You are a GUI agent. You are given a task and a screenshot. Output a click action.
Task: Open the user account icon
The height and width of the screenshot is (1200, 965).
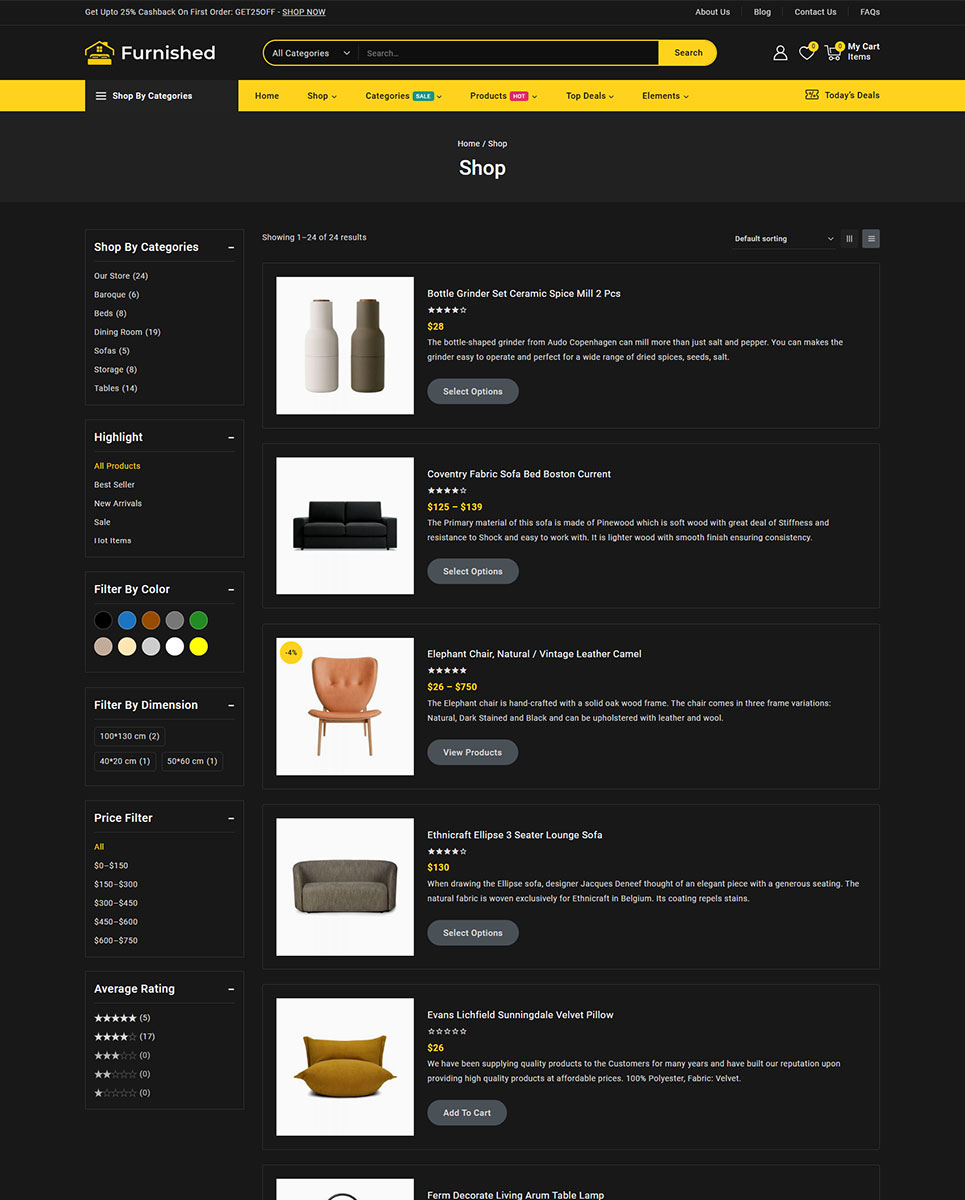(x=780, y=53)
